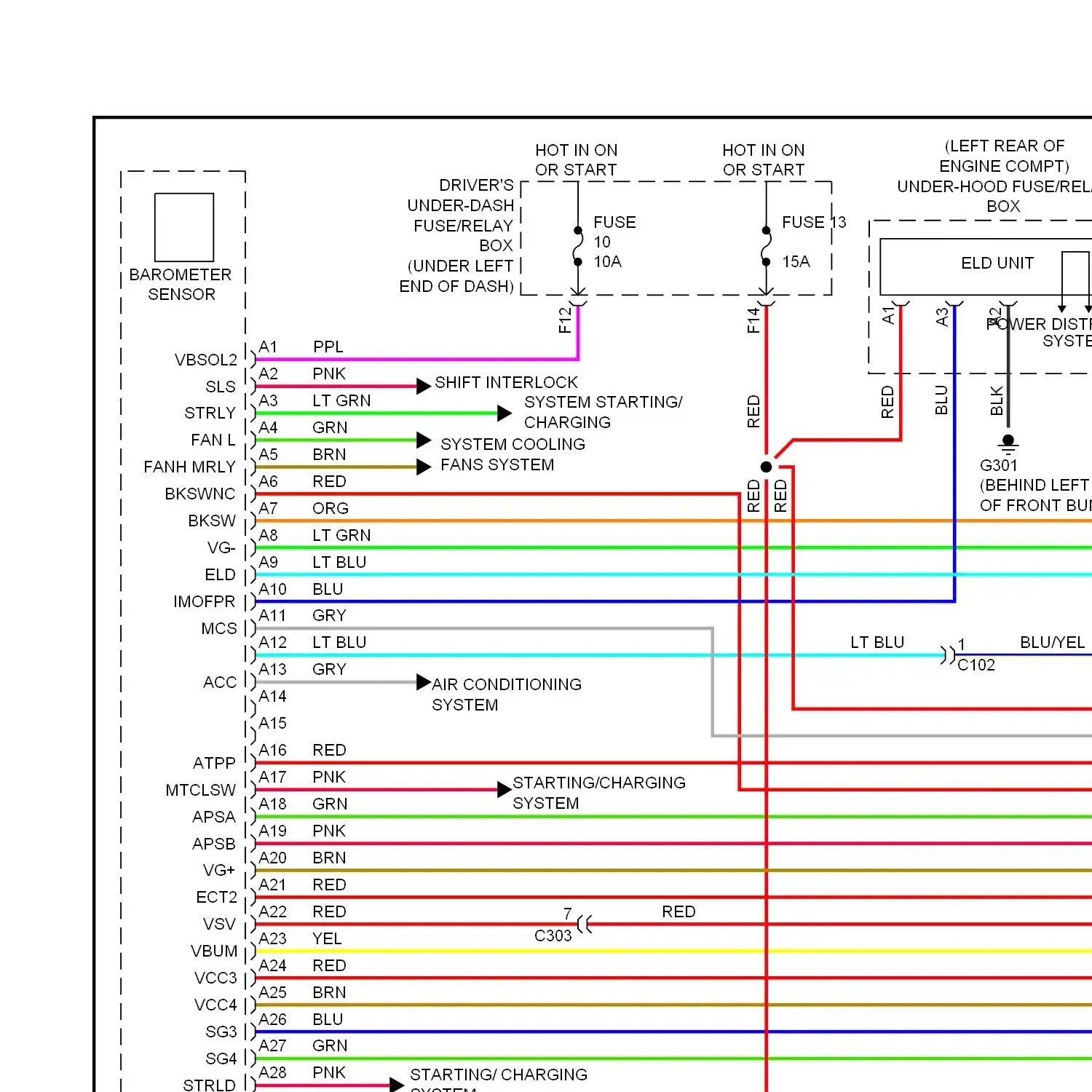
Task: Select the A6 RED wire label
Action: [x=302, y=481]
